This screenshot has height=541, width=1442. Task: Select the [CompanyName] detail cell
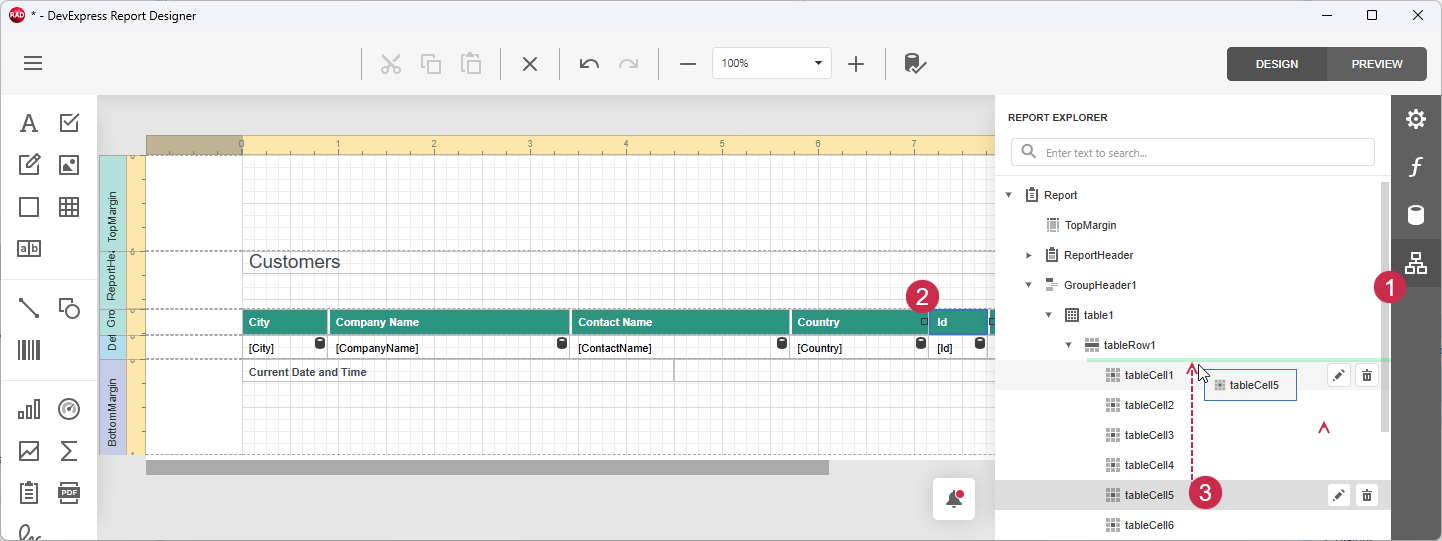[449, 348]
